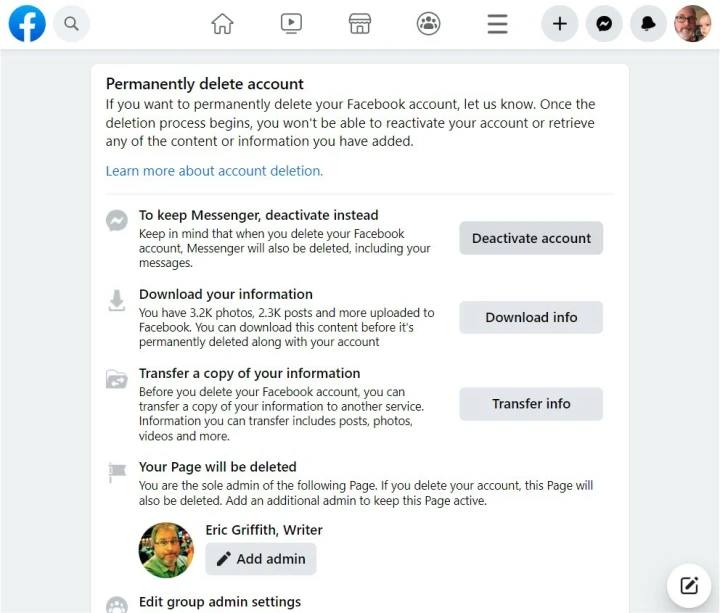Open Messenger from the top bar

click(604, 24)
